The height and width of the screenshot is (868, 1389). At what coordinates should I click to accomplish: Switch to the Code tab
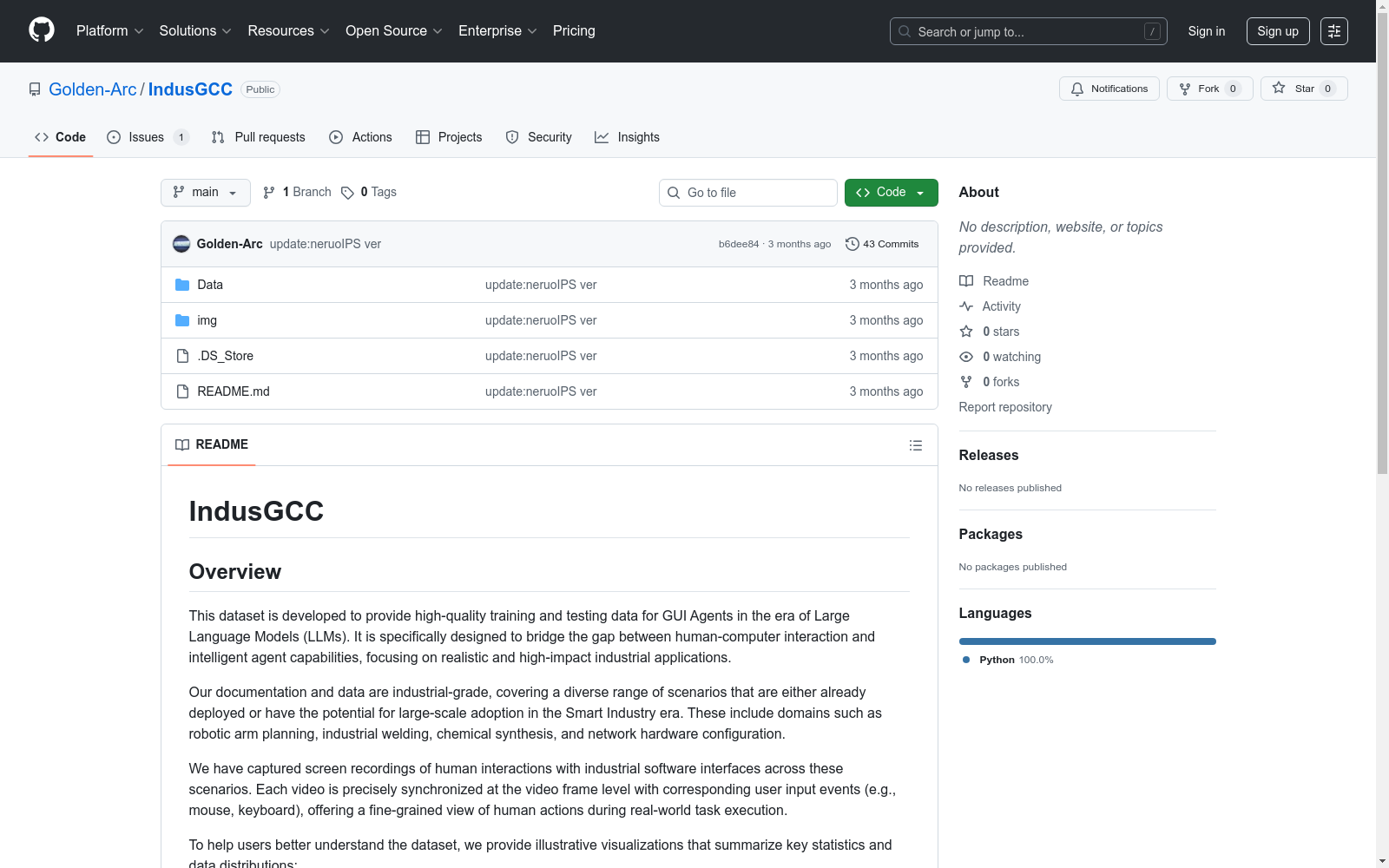coord(61,137)
